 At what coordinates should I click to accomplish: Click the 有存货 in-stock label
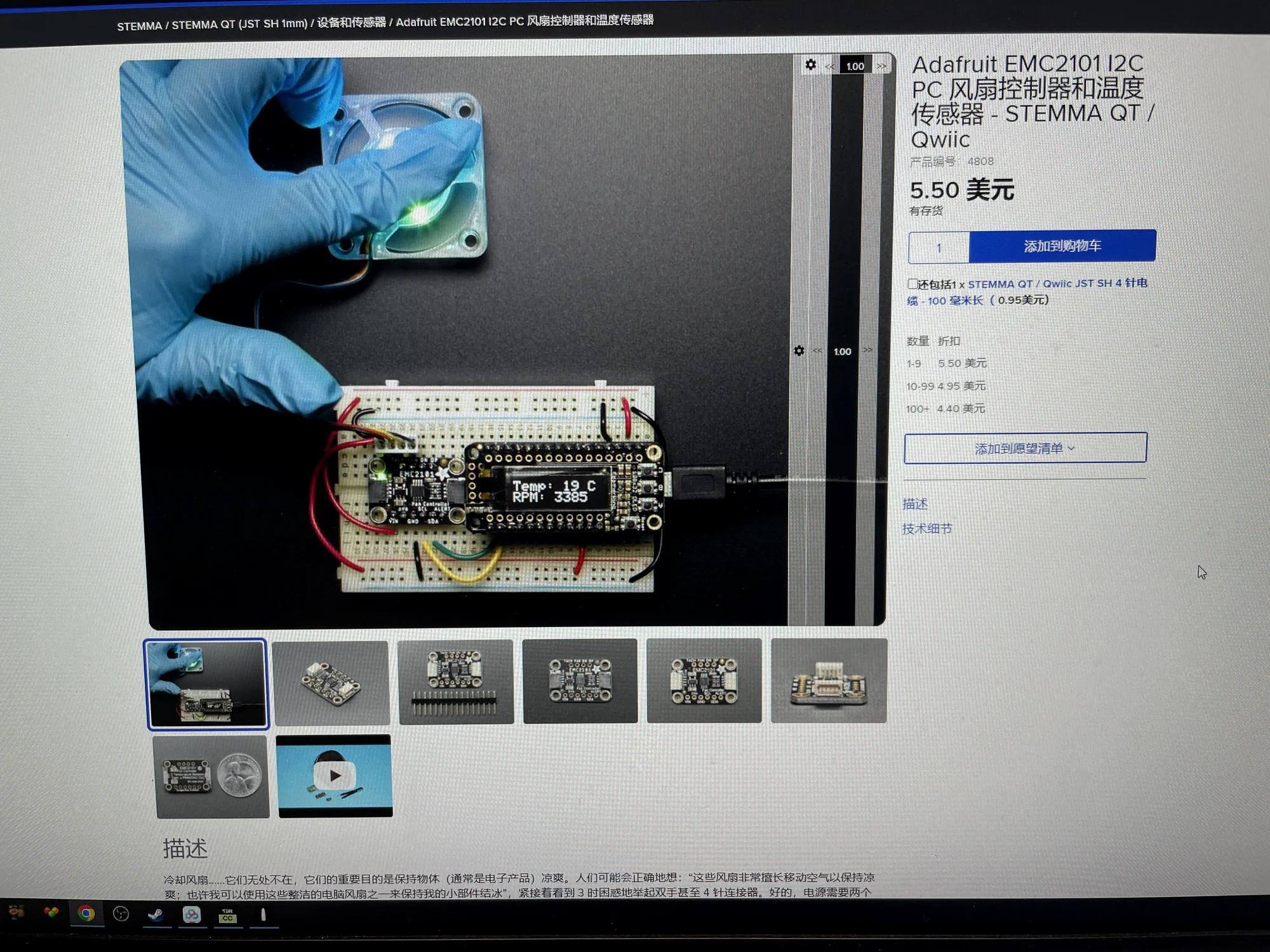click(x=926, y=211)
